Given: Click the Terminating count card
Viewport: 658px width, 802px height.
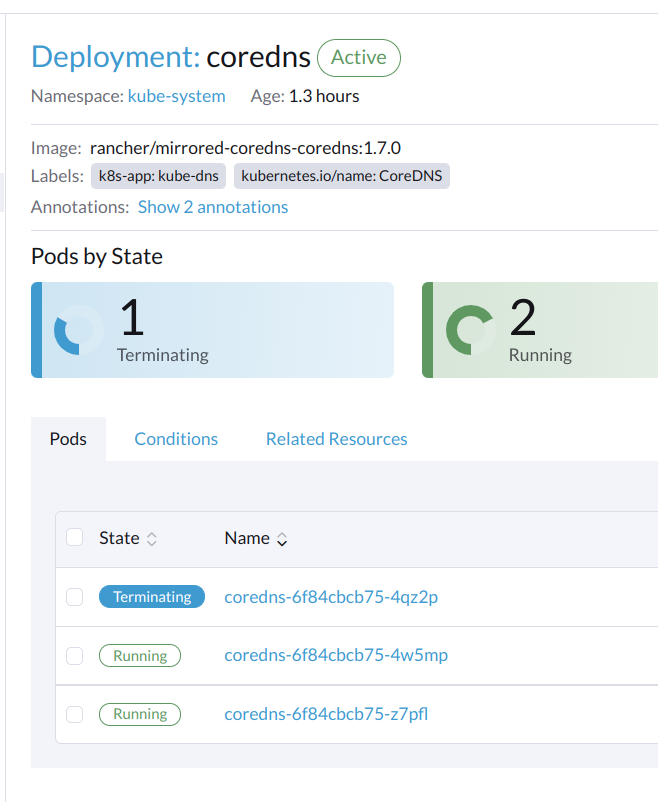Looking at the screenshot, I should (213, 330).
